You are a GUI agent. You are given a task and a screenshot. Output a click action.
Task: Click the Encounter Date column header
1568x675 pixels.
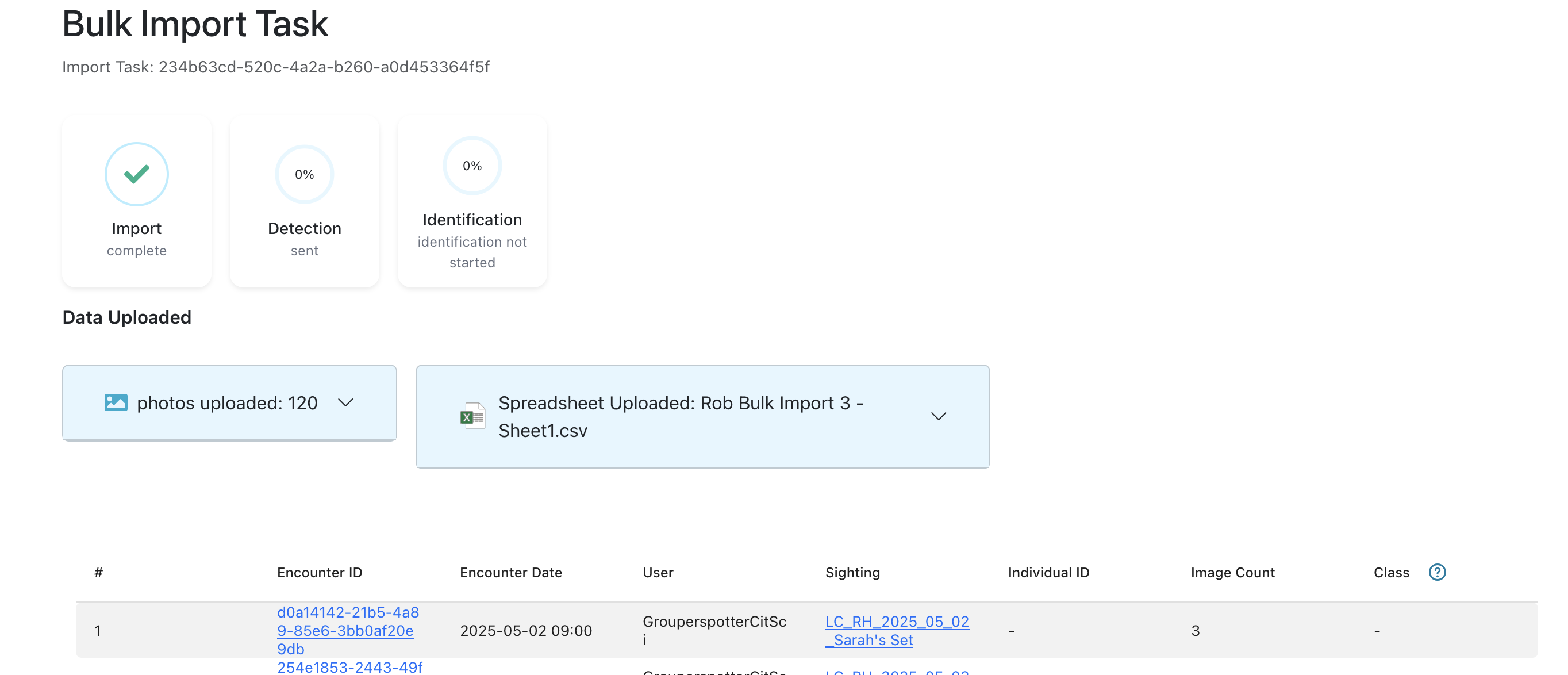point(510,572)
